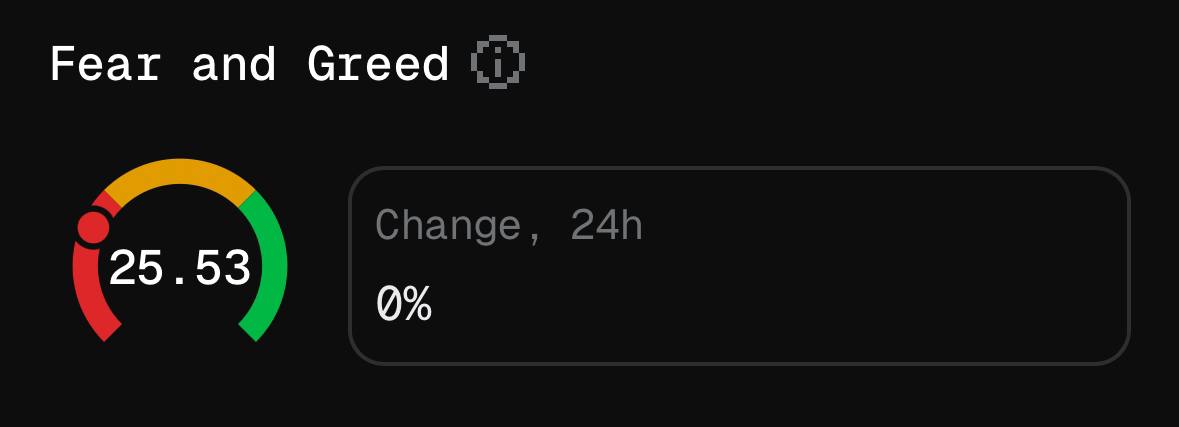
Task: Click the red gauge indicator dot
Action: click(x=93, y=228)
